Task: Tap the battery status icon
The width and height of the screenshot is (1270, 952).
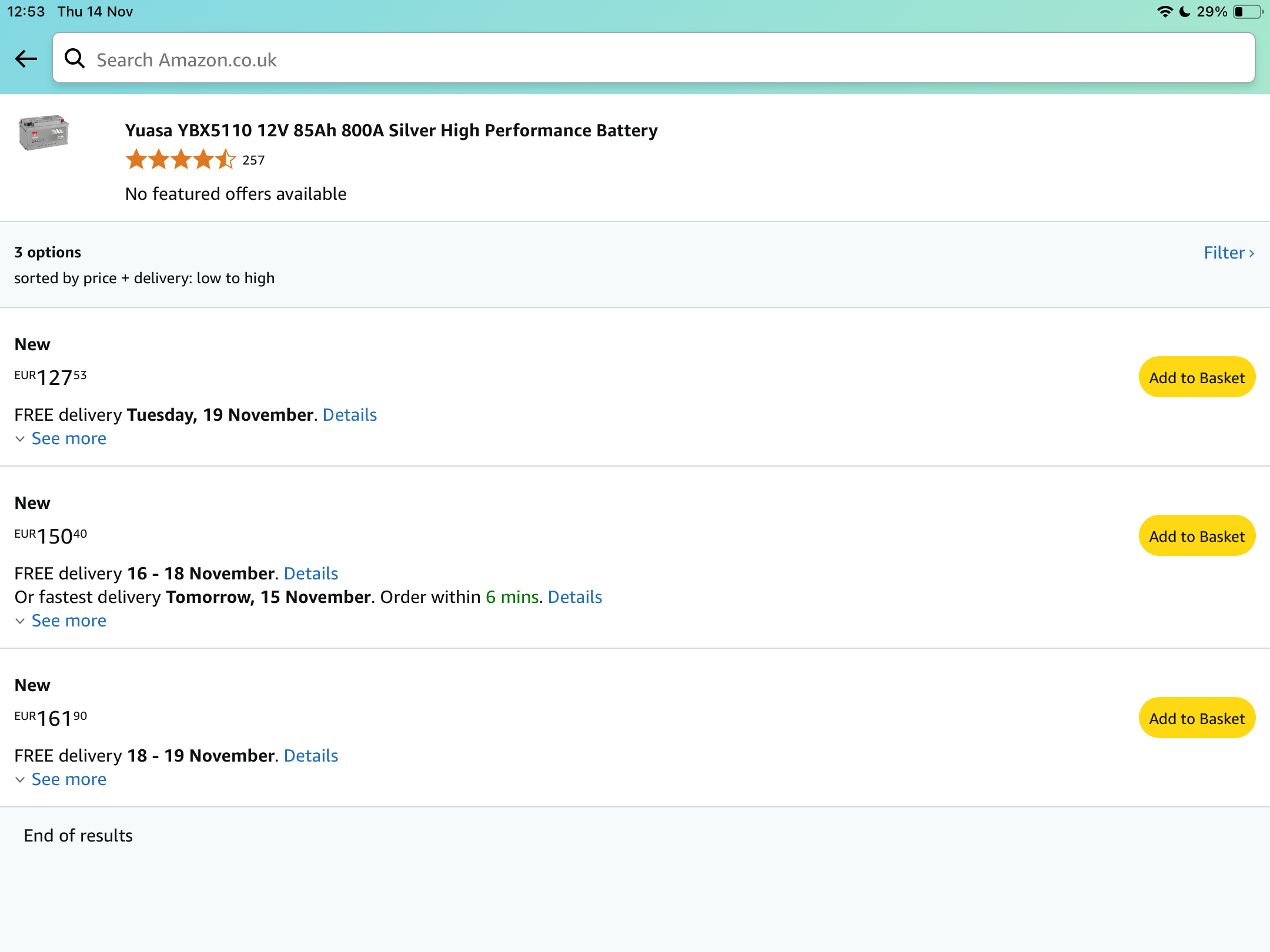Action: coord(1248,12)
